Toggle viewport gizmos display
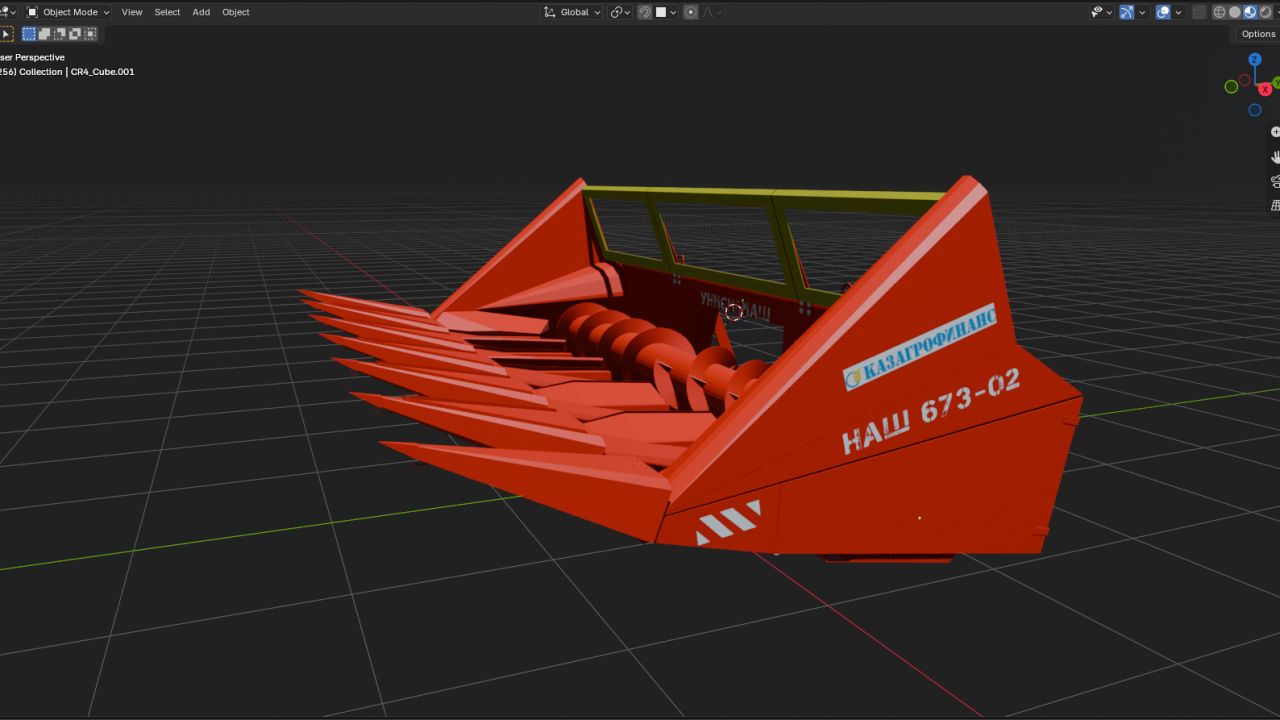The height and width of the screenshot is (720, 1280). pos(1127,12)
